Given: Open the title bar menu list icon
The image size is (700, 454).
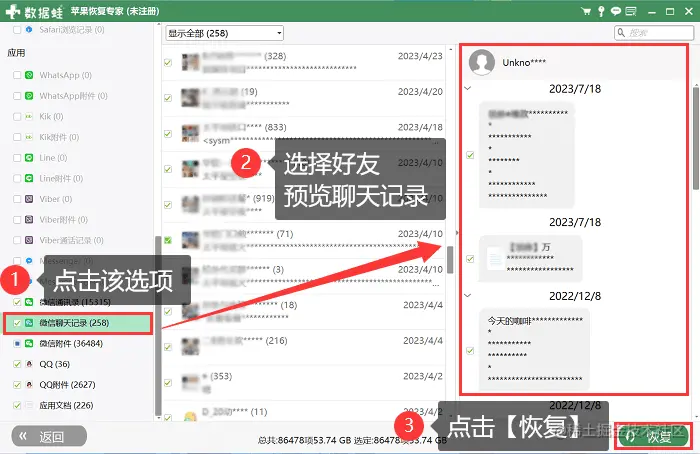Looking at the screenshot, I should point(631,11).
